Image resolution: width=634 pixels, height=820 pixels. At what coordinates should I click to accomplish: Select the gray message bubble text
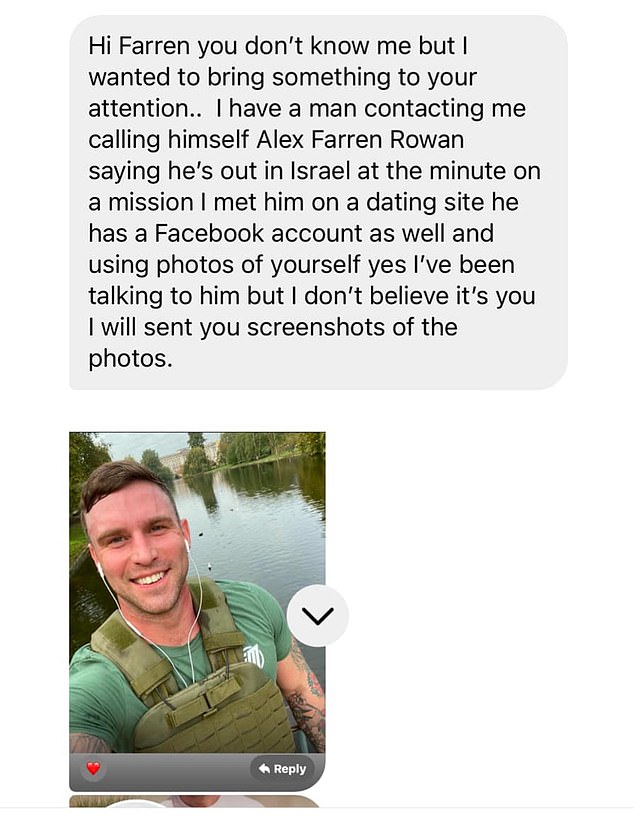click(x=318, y=202)
